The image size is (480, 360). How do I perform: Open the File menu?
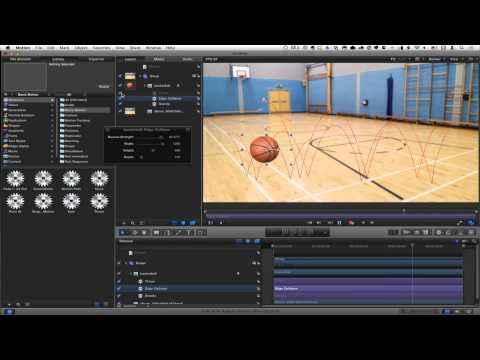pyautogui.click(x=39, y=48)
